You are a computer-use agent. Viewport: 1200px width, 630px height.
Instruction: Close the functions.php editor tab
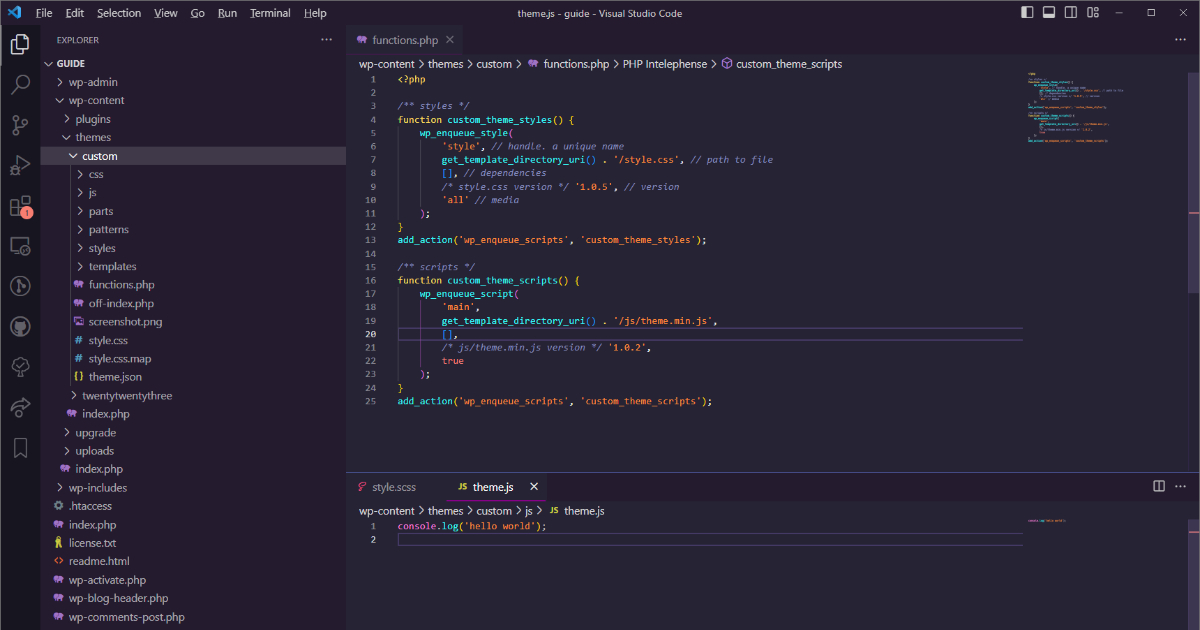(450, 40)
